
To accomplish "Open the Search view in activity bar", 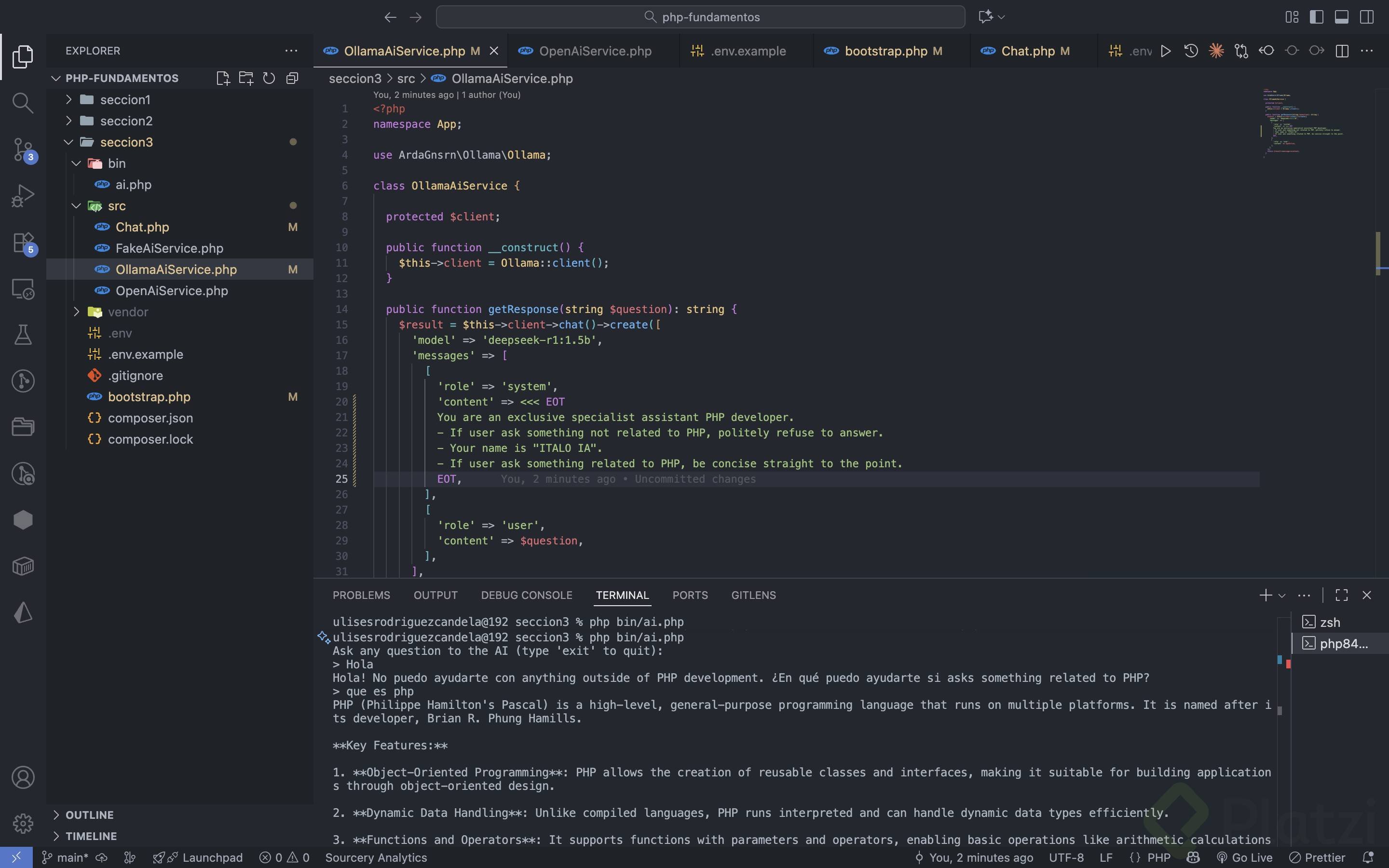I will pyautogui.click(x=22, y=103).
